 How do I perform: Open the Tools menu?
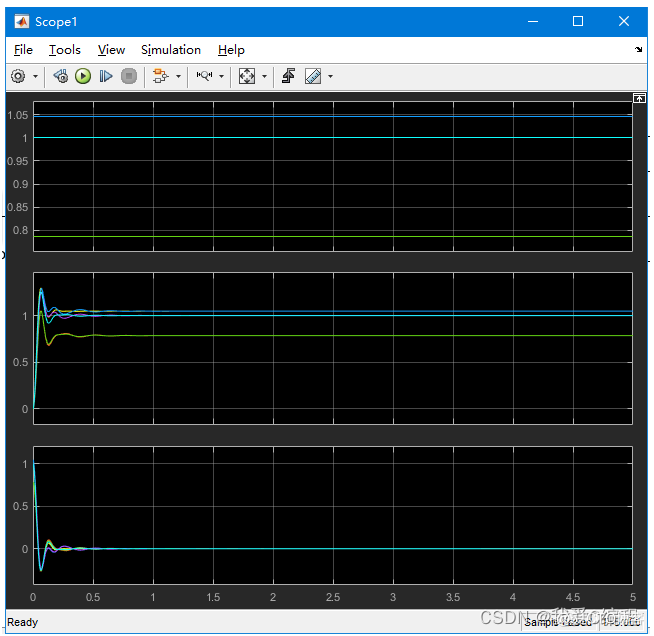(65, 50)
